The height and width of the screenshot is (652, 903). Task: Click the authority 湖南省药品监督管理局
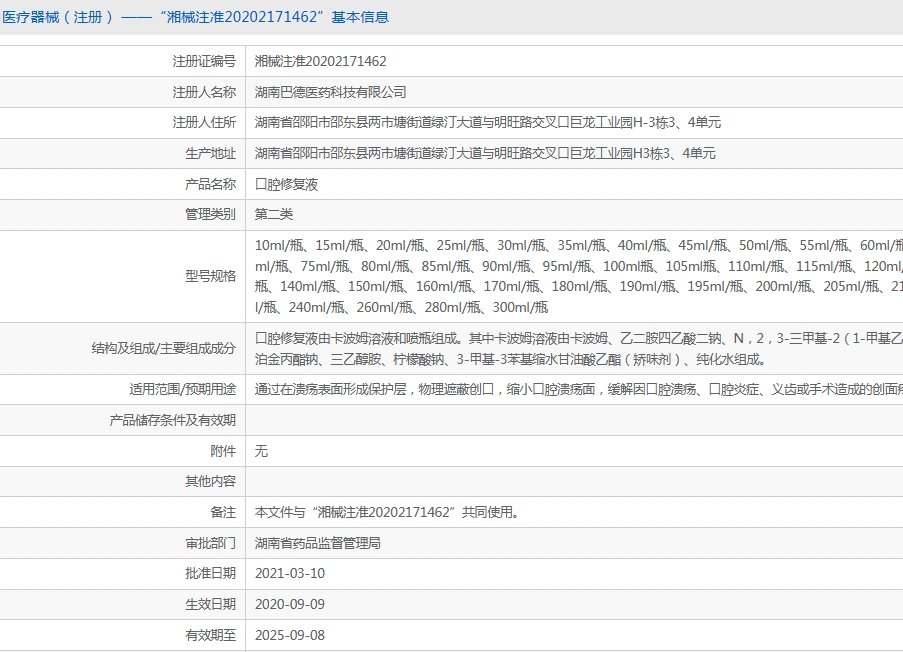pos(318,543)
